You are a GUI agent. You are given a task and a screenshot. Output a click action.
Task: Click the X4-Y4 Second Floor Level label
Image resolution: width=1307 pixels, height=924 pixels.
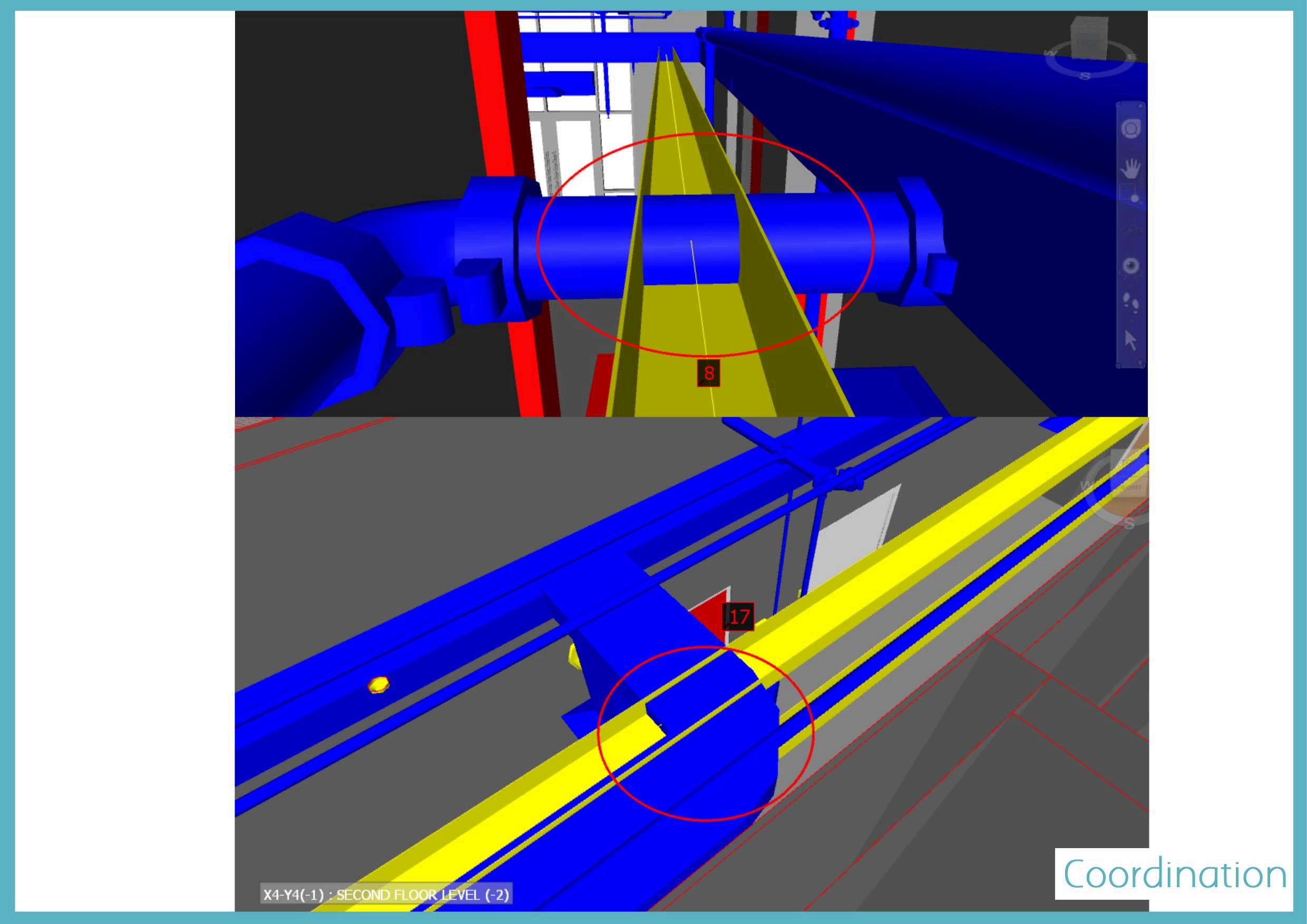point(386,894)
